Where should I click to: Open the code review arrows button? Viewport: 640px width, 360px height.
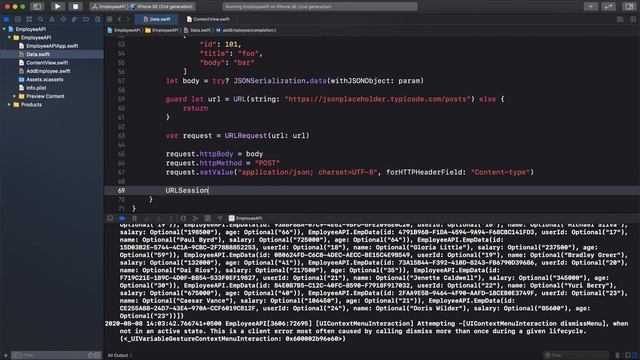[x=608, y=7]
